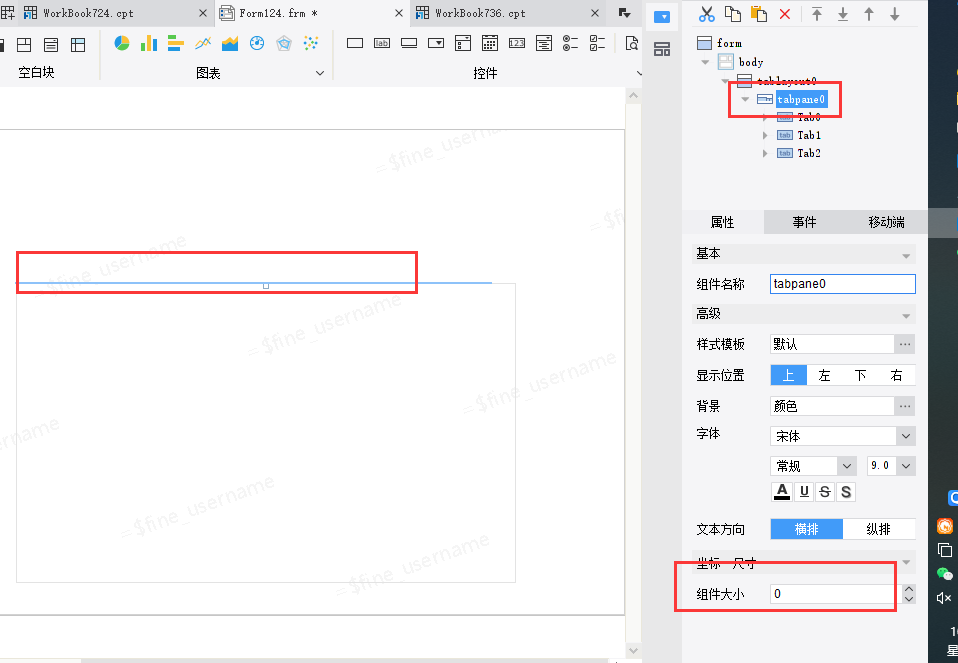Set text direction to 横排
Image resolution: width=958 pixels, height=663 pixels.
coord(806,529)
